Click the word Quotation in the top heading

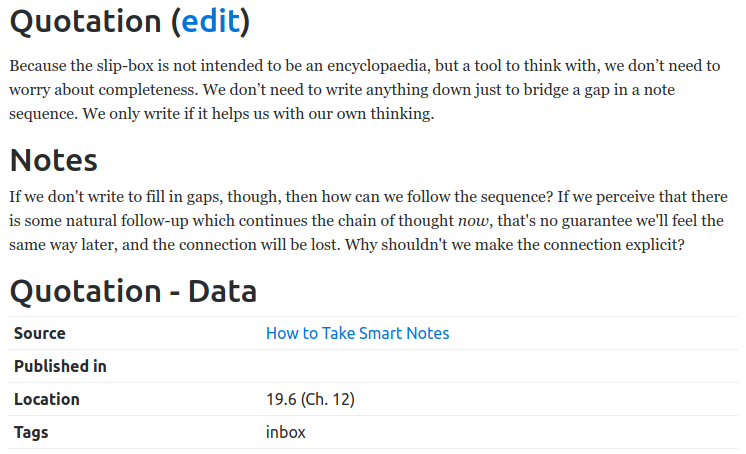(86, 22)
